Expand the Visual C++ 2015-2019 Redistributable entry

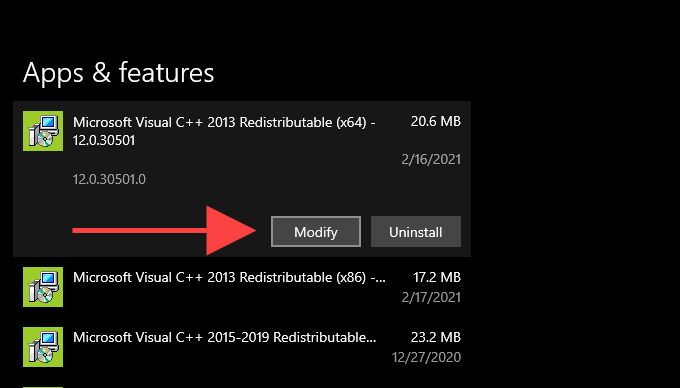pyautogui.click(x=242, y=347)
